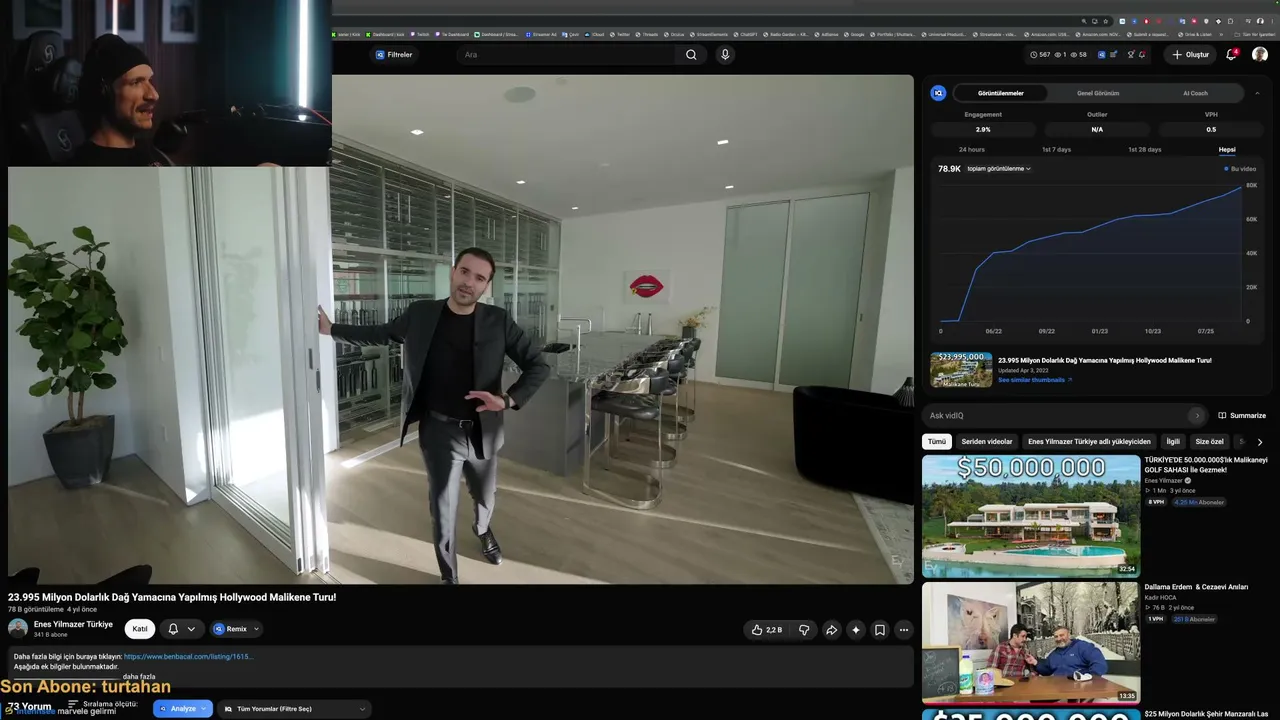Open the Dallama Erdem video thumbnail
The width and height of the screenshot is (1280, 720).
click(x=1031, y=643)
